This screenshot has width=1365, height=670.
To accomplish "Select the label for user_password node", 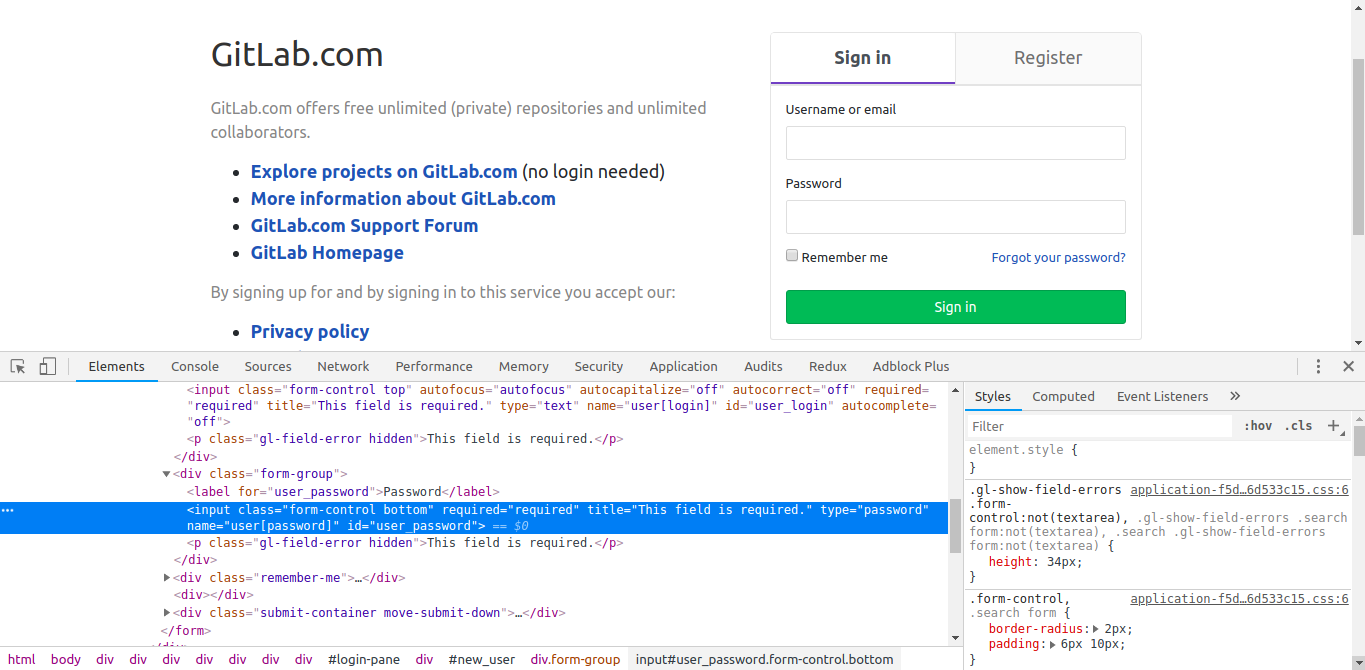I will pyautogui.click(x=343, y=492).
